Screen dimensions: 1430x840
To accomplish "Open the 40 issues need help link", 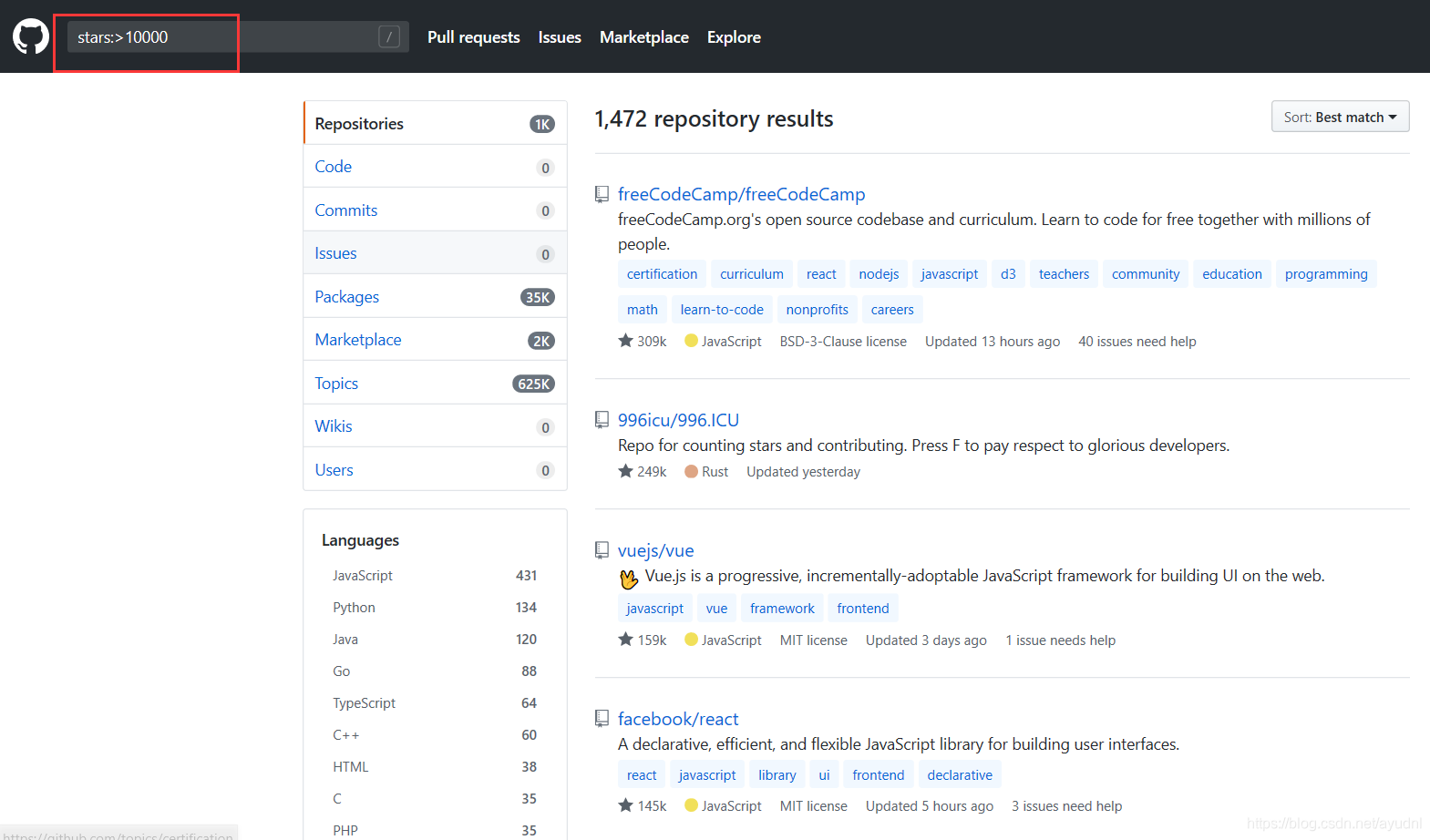I will pyautogui.click(x=1137, y=342).
